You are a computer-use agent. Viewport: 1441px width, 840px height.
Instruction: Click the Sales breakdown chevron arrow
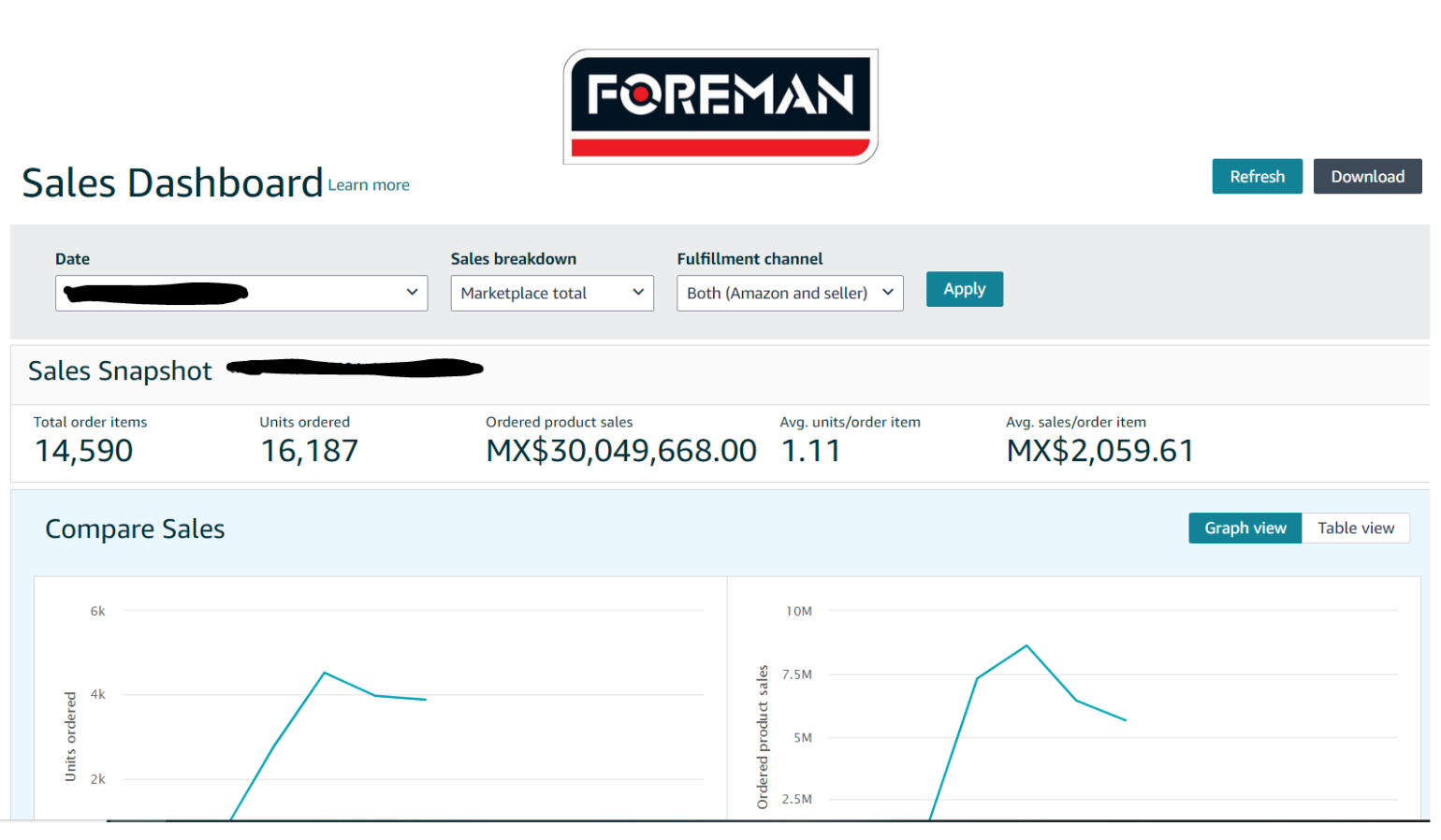coord(639,293)
